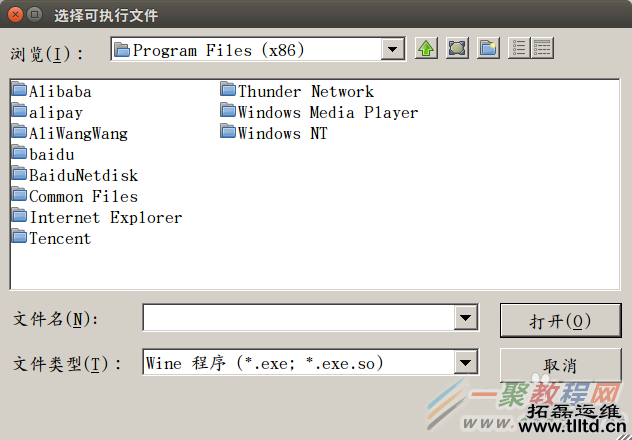The height and width of the screenshot is (440, 632).
Task: Select the Windows NT folder
Action: coord(281,134)
